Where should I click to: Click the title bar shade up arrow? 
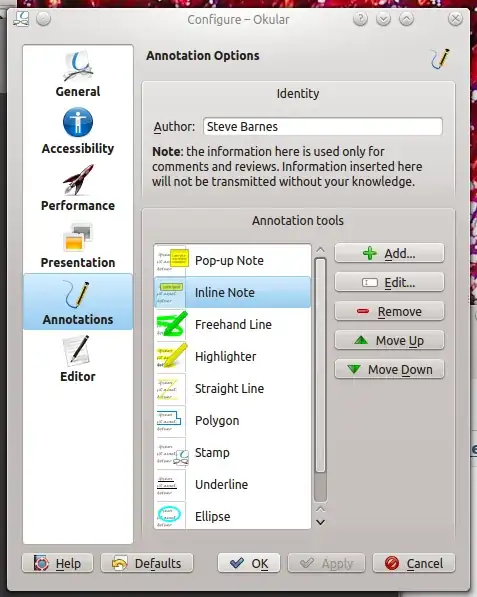pyautogui.click(x=406, y=19)
